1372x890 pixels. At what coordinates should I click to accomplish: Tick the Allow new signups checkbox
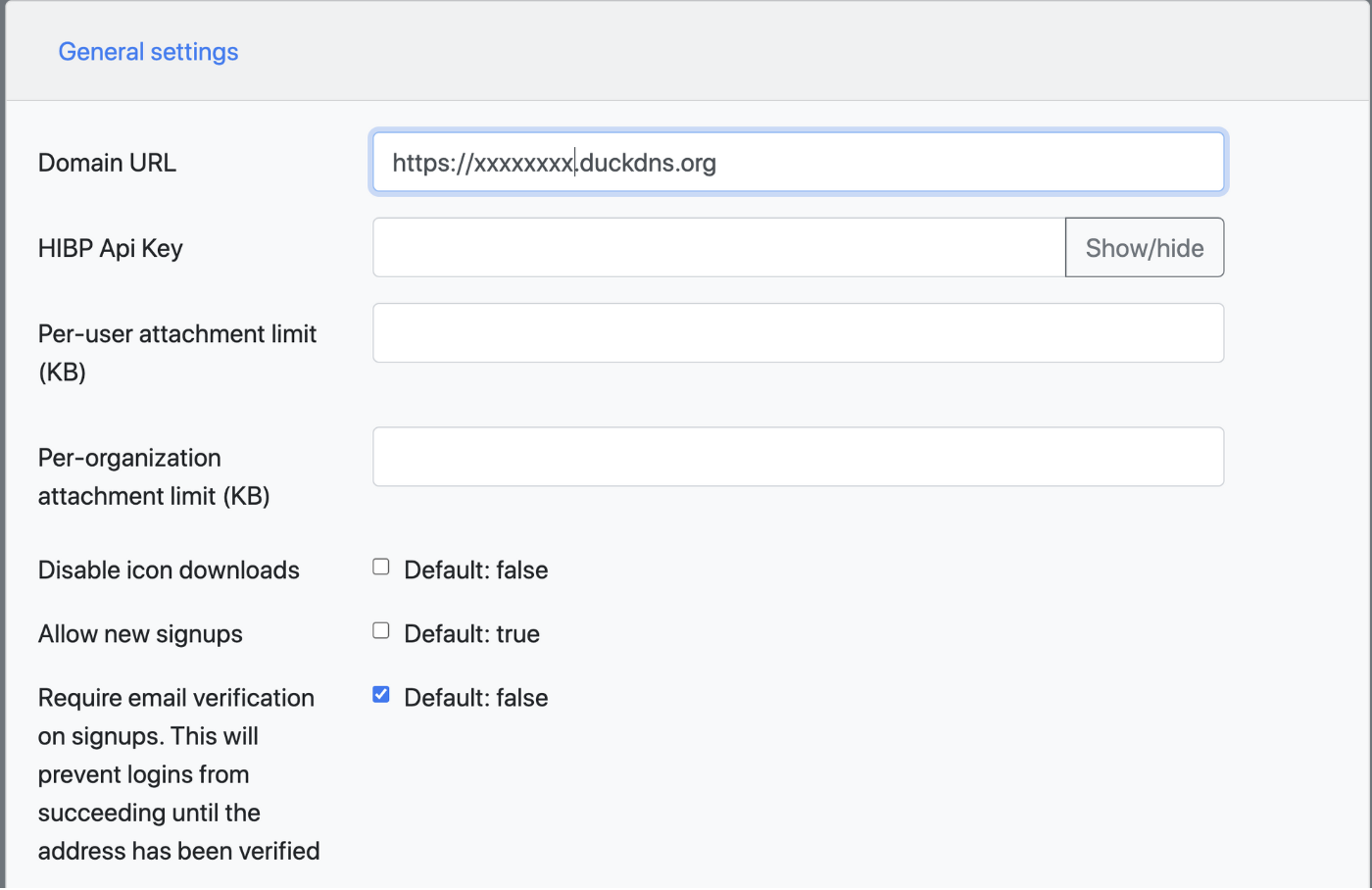(381, 631)
